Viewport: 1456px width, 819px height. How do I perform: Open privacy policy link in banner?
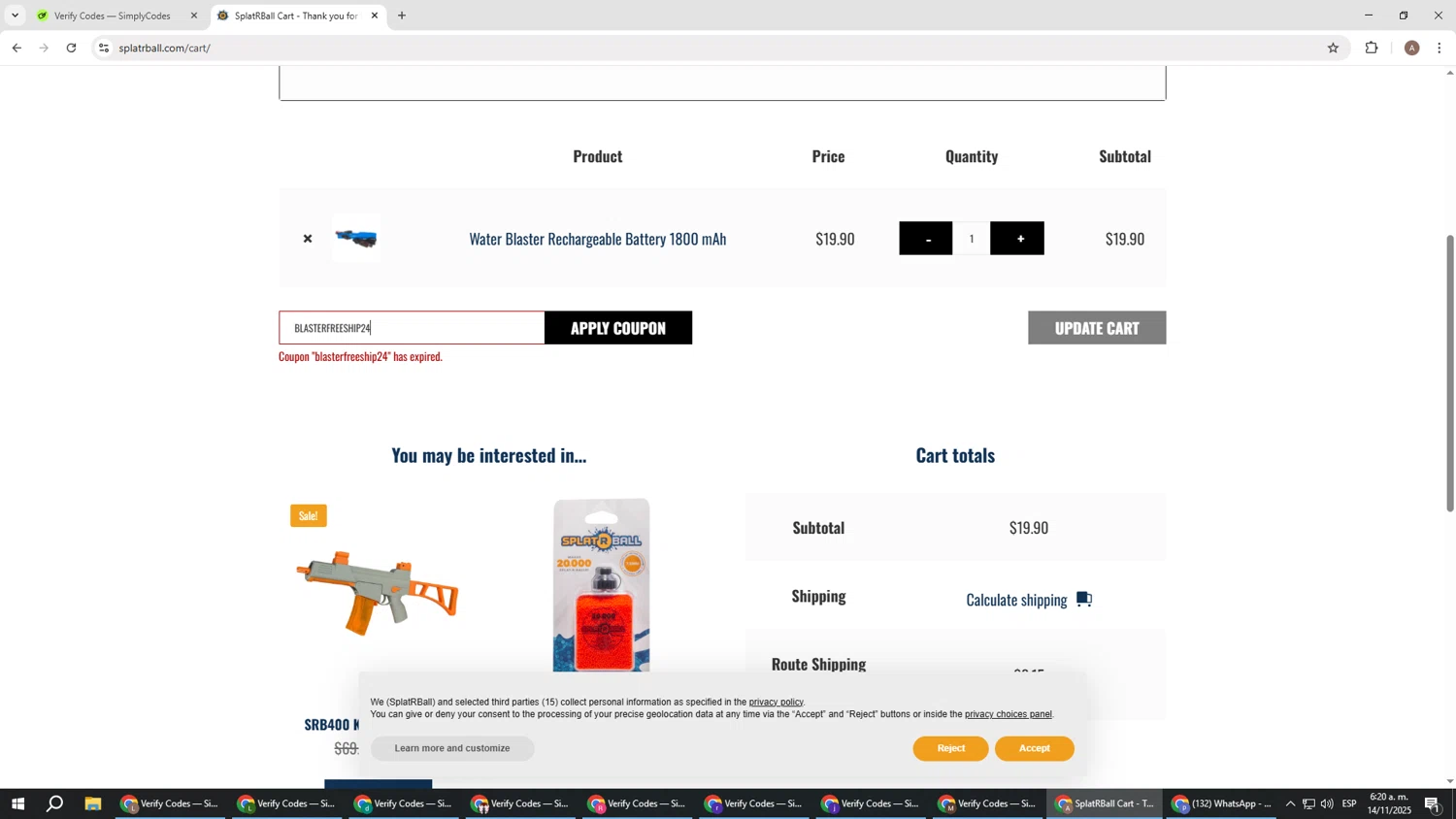pyautogui.click(x=776, y=702)
